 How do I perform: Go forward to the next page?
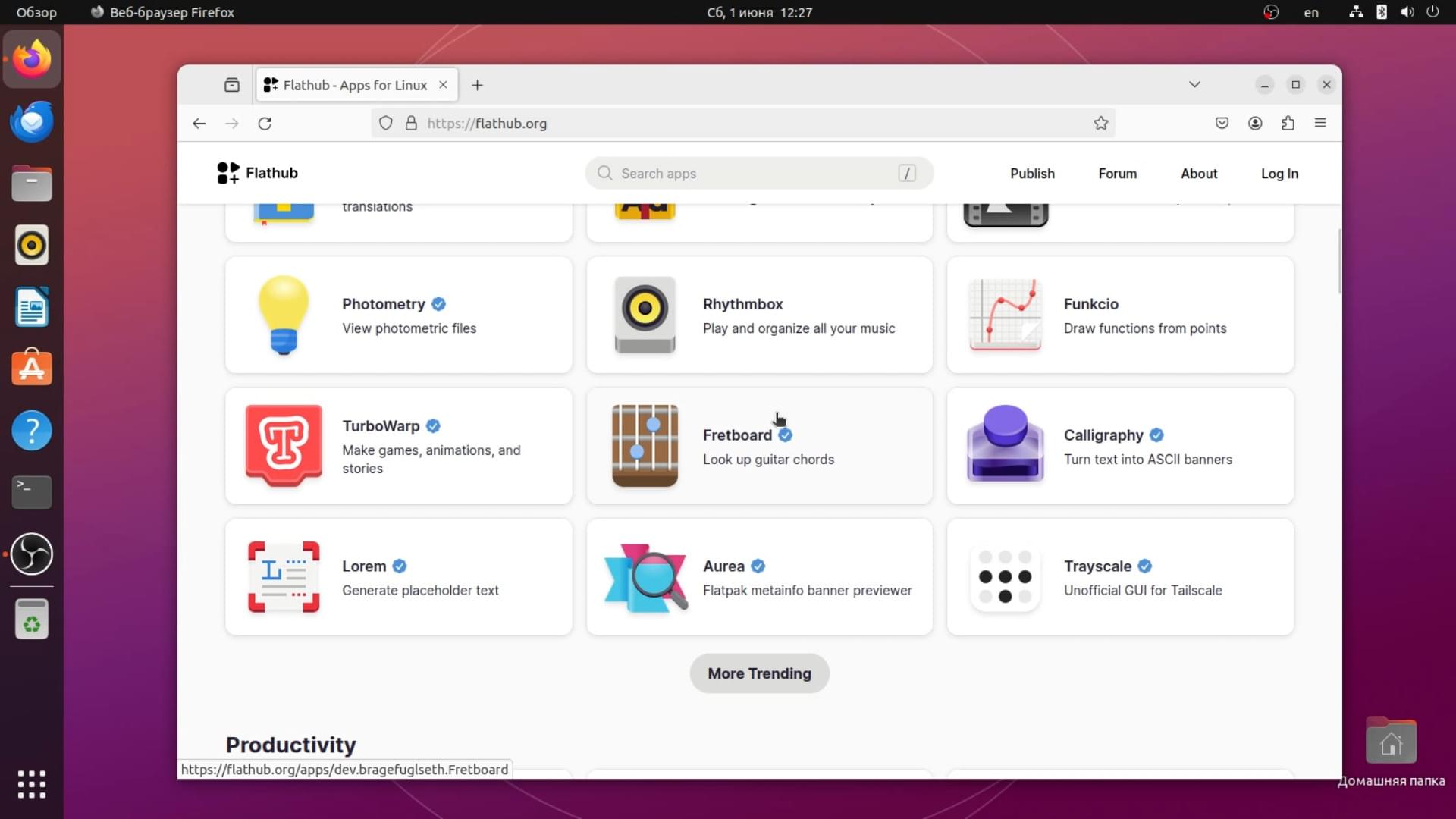tap(232, 124)
